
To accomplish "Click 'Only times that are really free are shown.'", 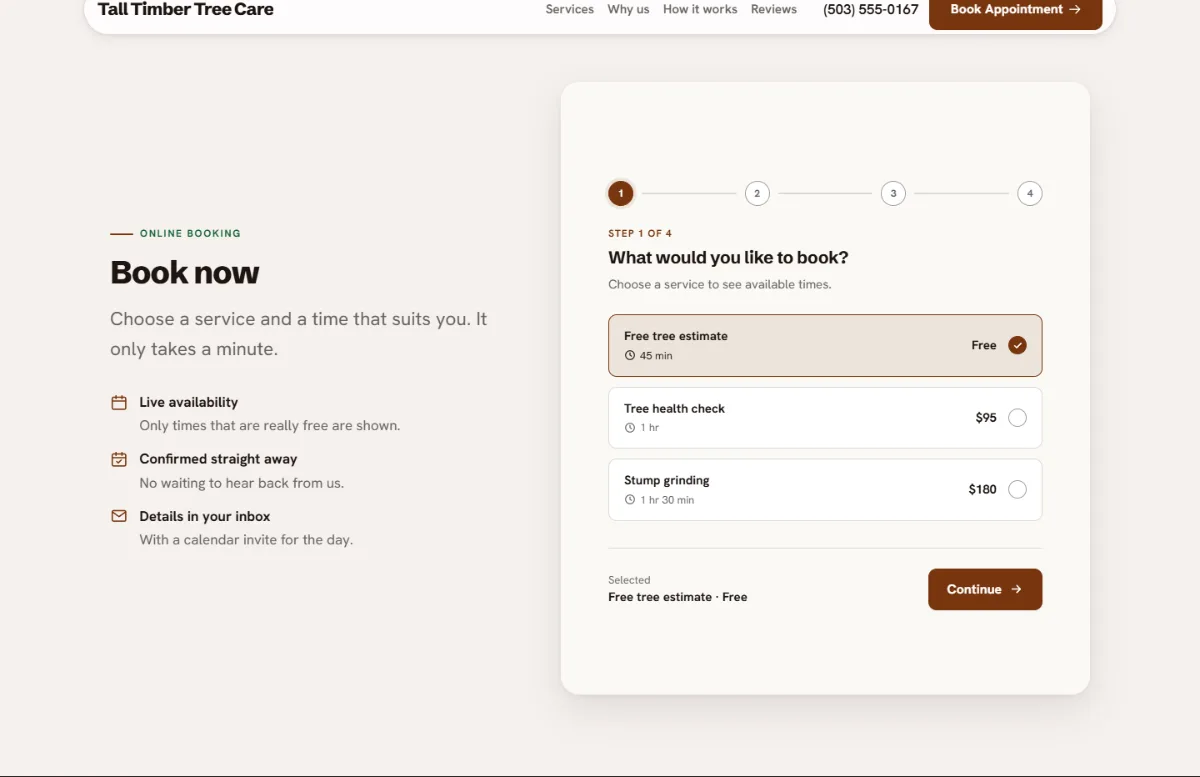I will [270, 426].
